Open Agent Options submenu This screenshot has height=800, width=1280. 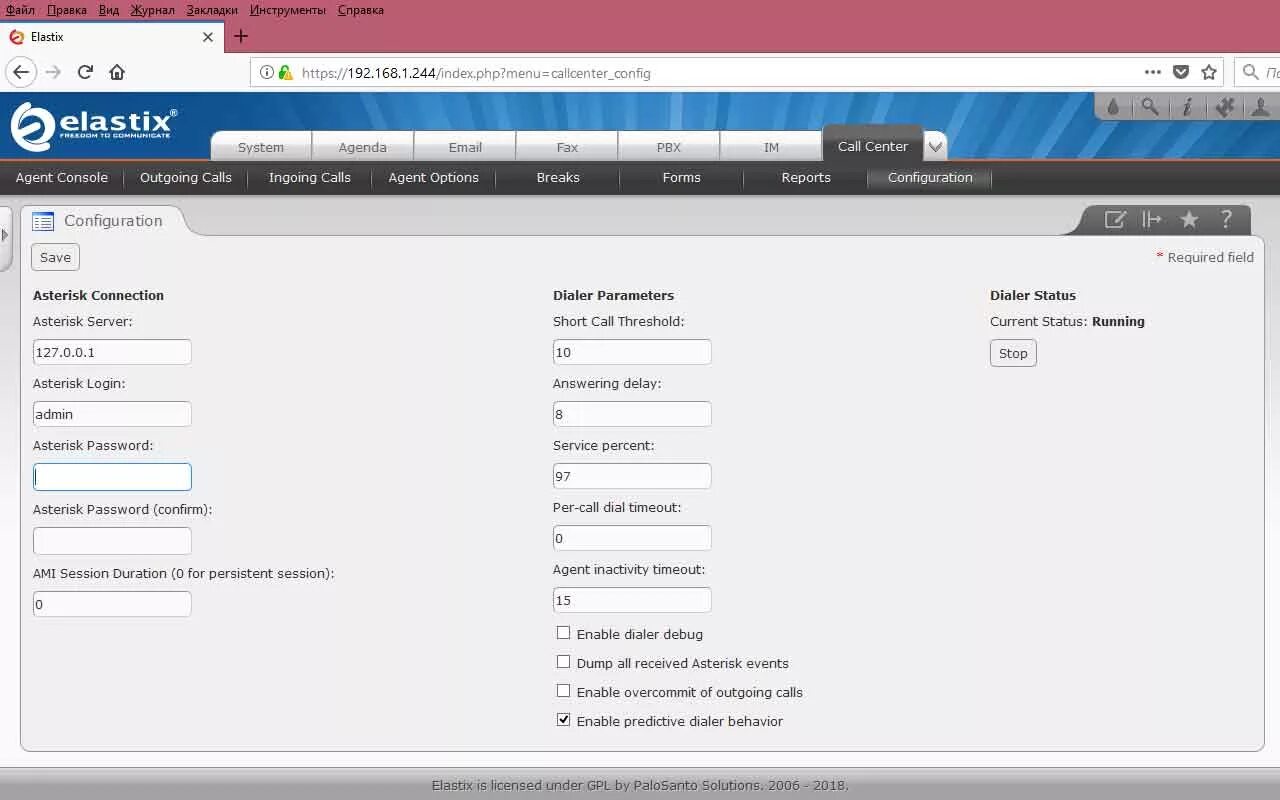pyautogui.click(x=434, y=177)
